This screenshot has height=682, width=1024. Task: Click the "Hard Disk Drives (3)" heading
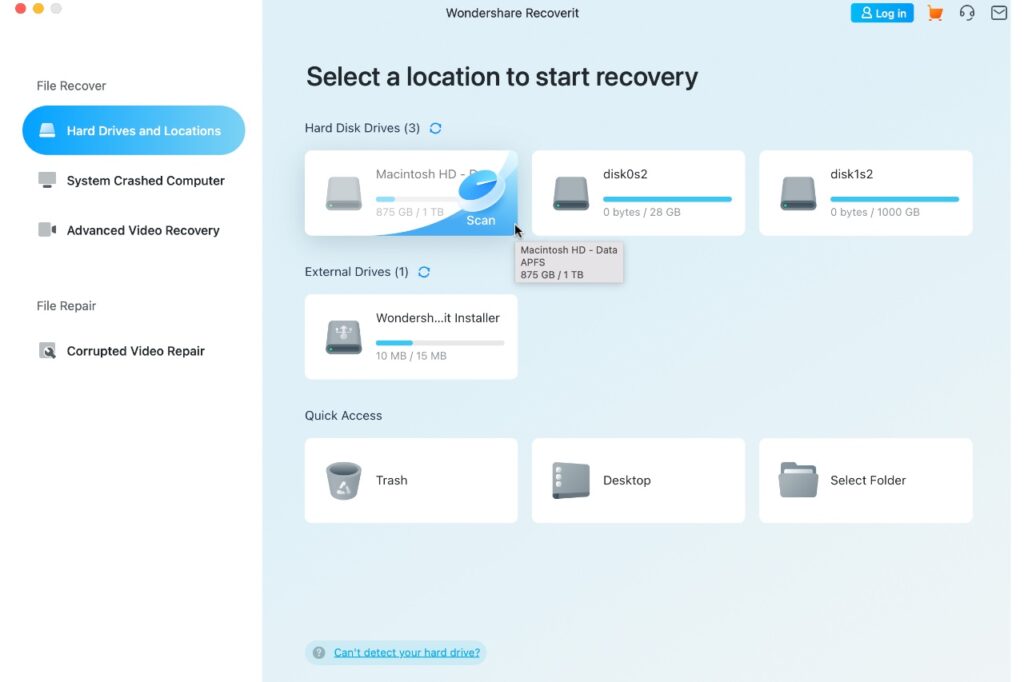point(362,128)
